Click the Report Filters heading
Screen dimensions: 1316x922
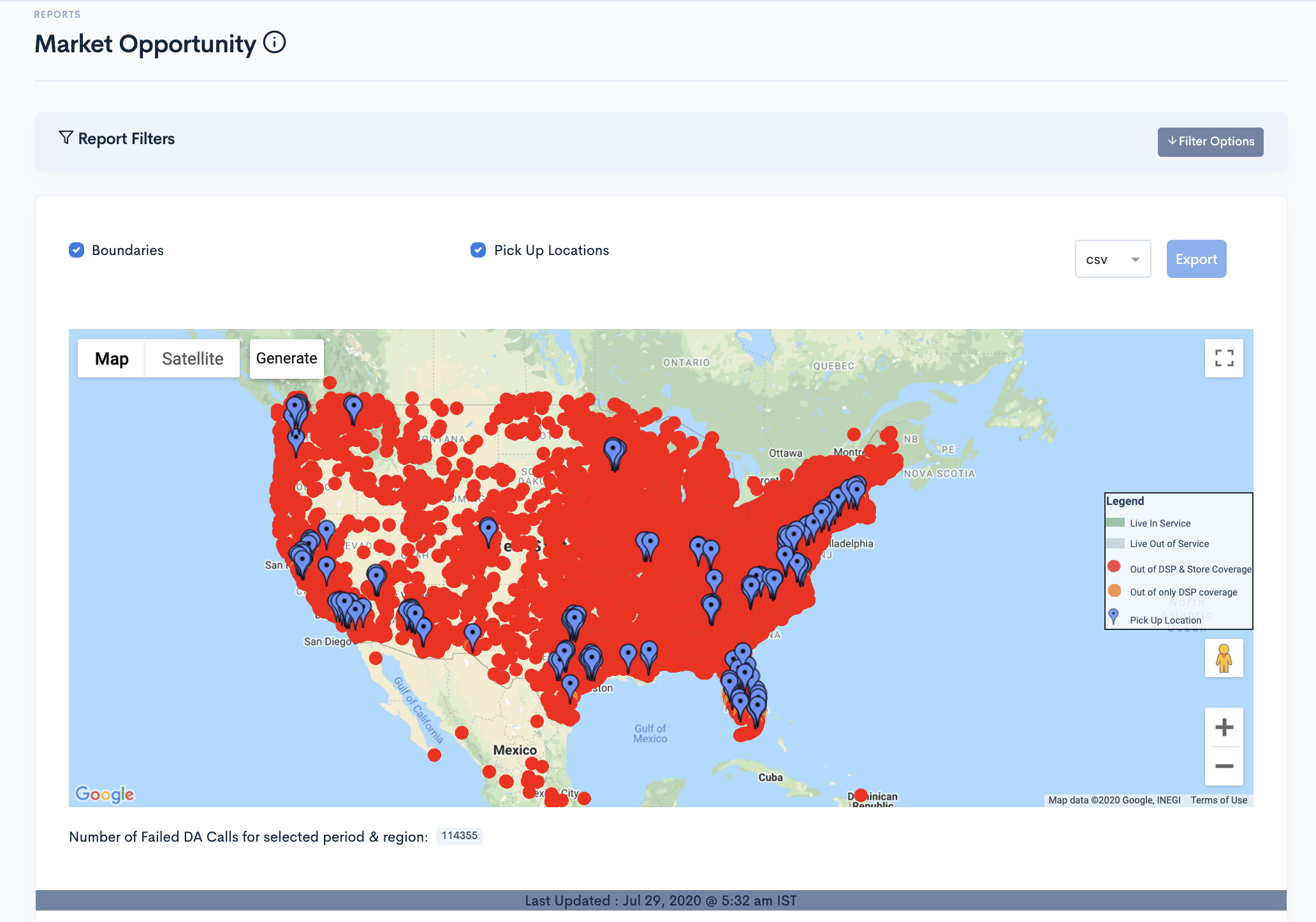(126, 138)
